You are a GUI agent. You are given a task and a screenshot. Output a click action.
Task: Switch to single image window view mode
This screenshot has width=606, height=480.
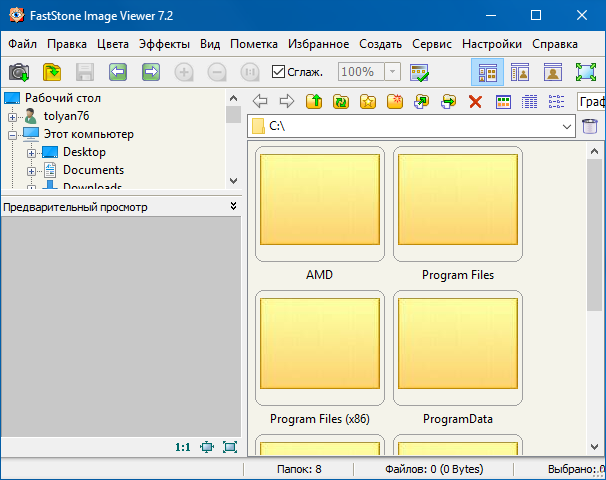553,72
